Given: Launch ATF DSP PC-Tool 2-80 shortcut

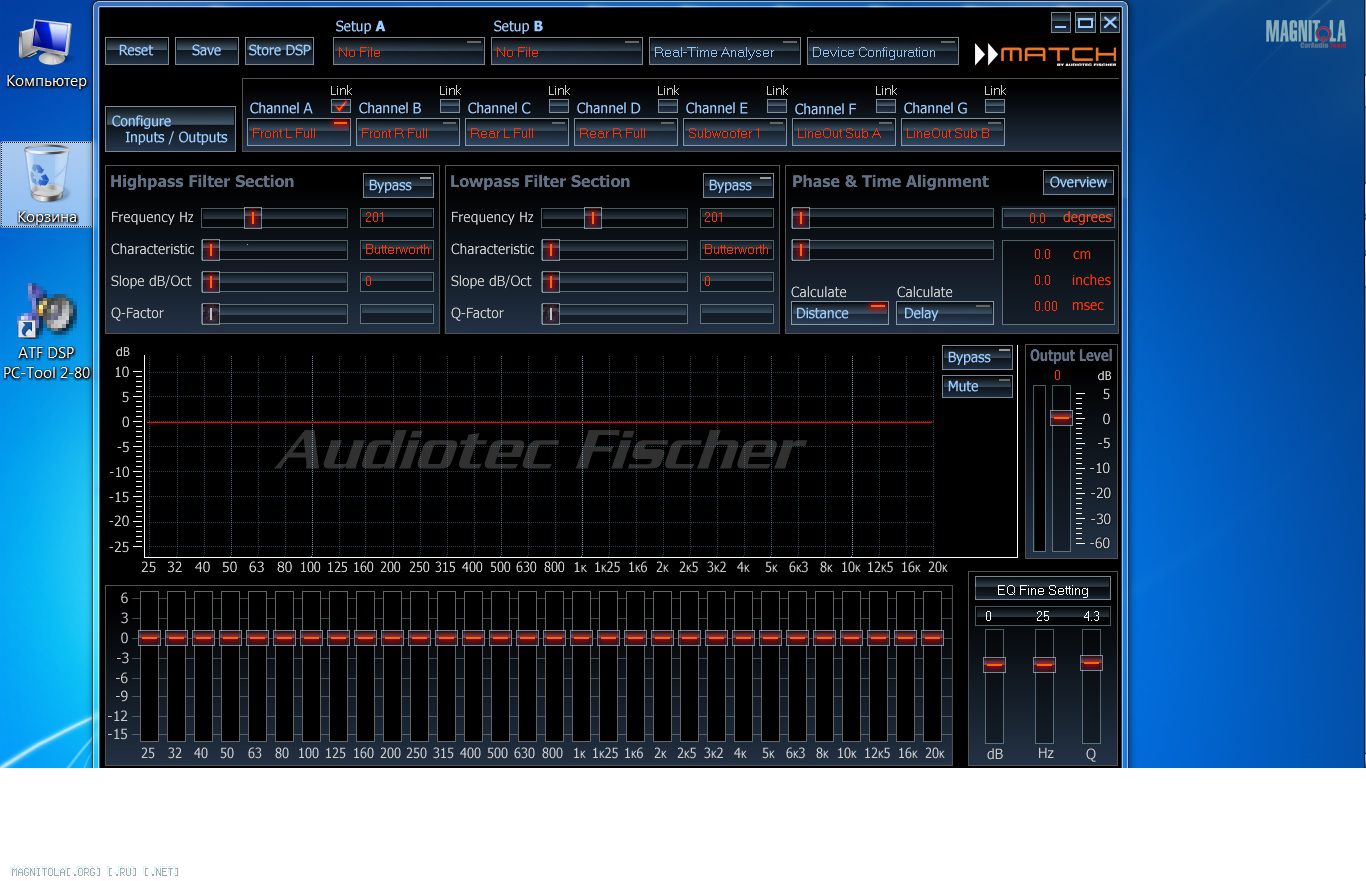Looking at the screenshot, I should pyautogui.click(x=46, y=333).
